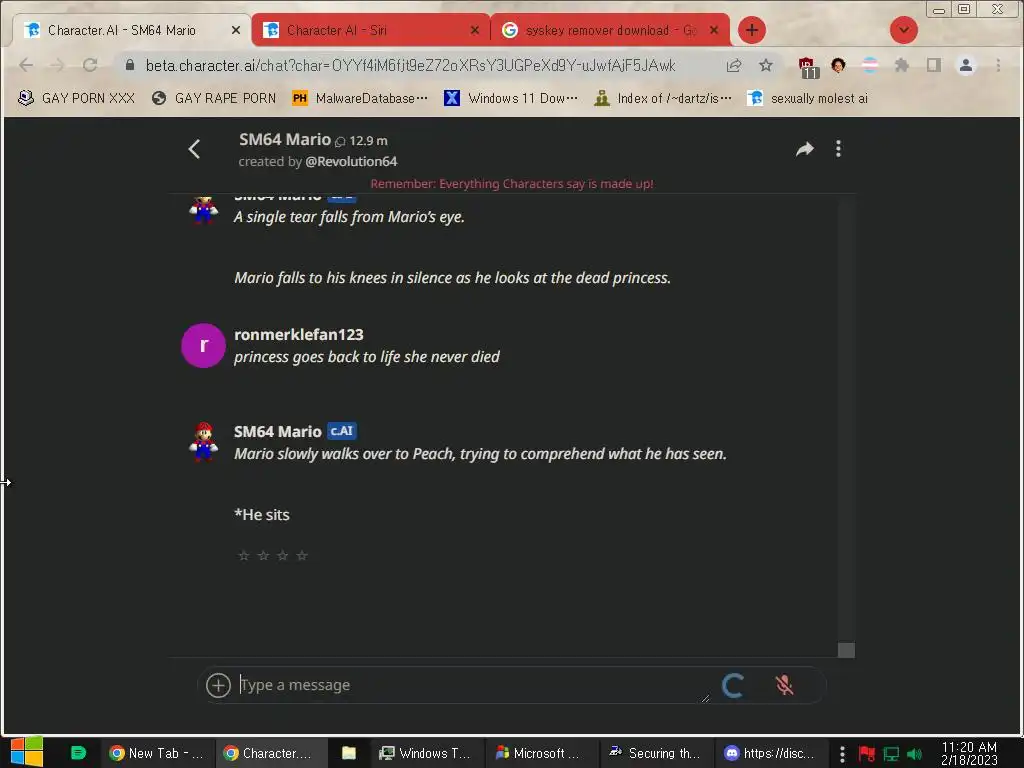
Task: Click the browser Back arrow
Action: coord(26,65)
